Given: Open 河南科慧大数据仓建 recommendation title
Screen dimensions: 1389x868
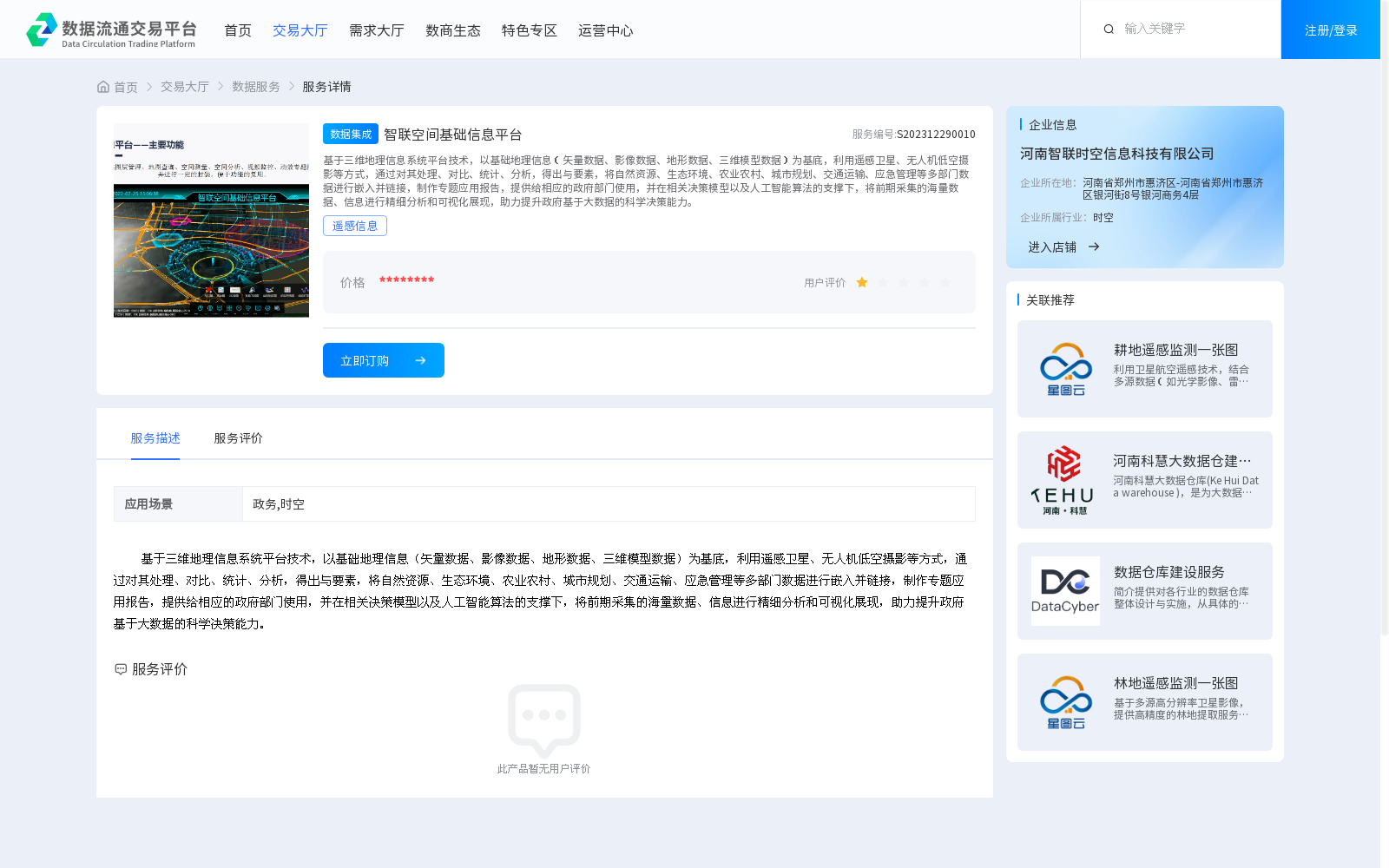Looking at the screenshot, I should coord(1182,461).
